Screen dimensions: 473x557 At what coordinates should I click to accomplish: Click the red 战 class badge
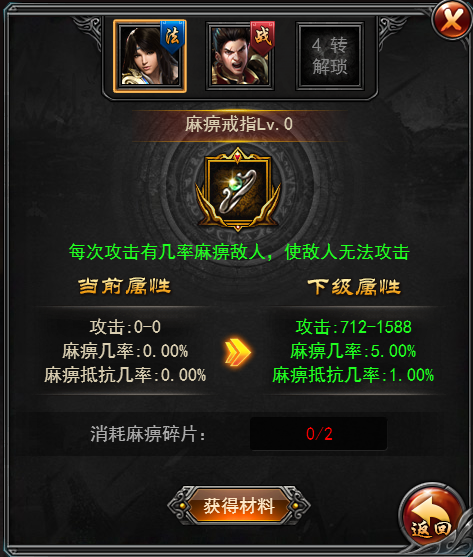pyautogui.click(x=262, y=37)
